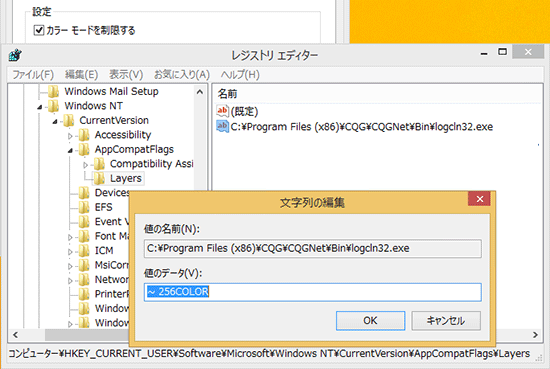Click the (既定) string value icon
The height and width of the screenshot is (369, 550).
point(222,111)
